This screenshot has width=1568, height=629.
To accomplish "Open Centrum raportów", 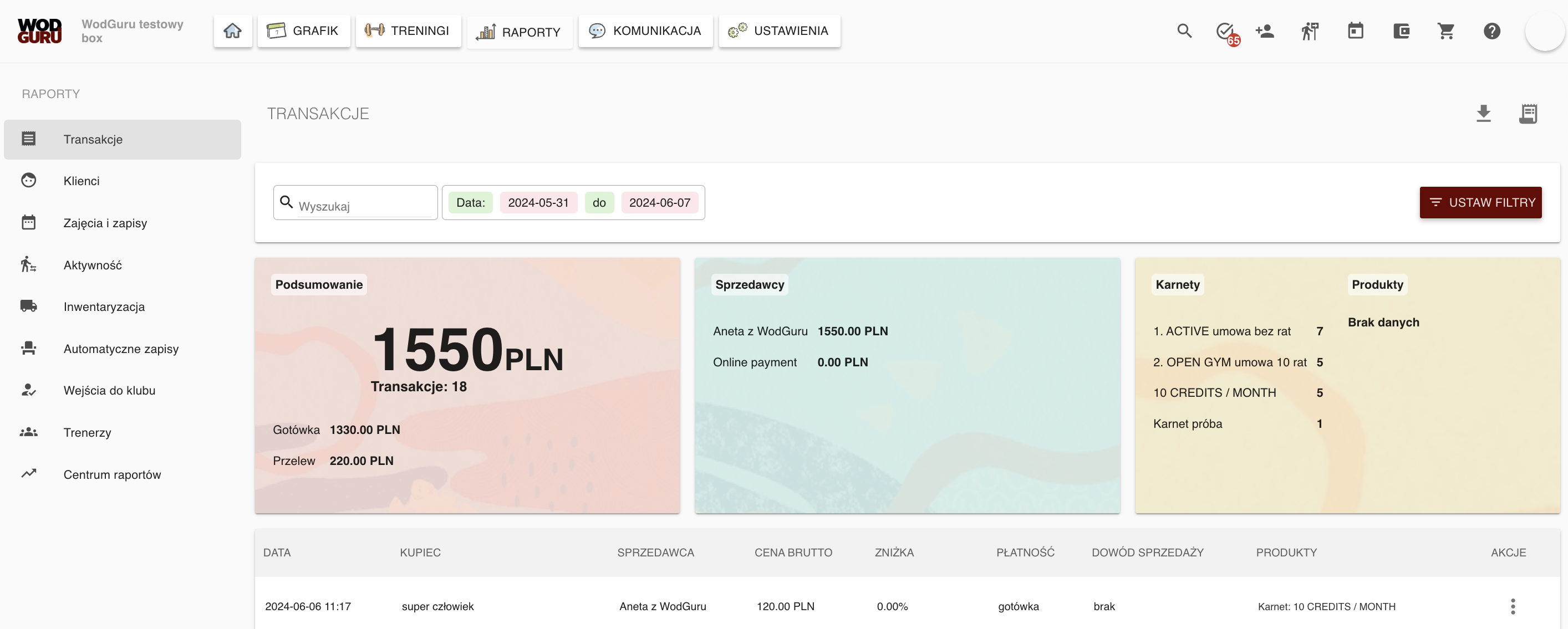I will (x=123, y=474).
